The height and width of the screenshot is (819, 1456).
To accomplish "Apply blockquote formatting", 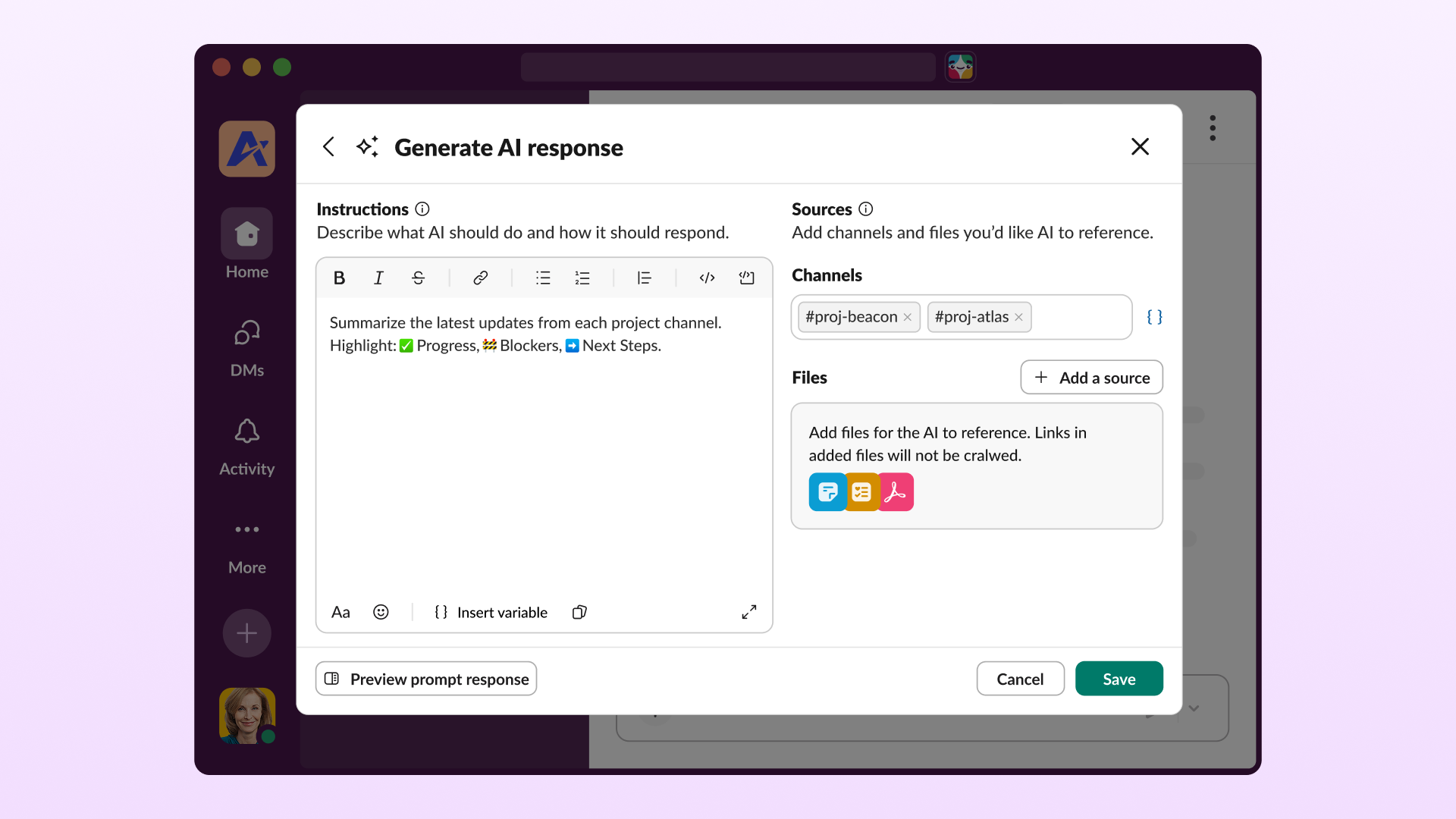I will [644, 278].
